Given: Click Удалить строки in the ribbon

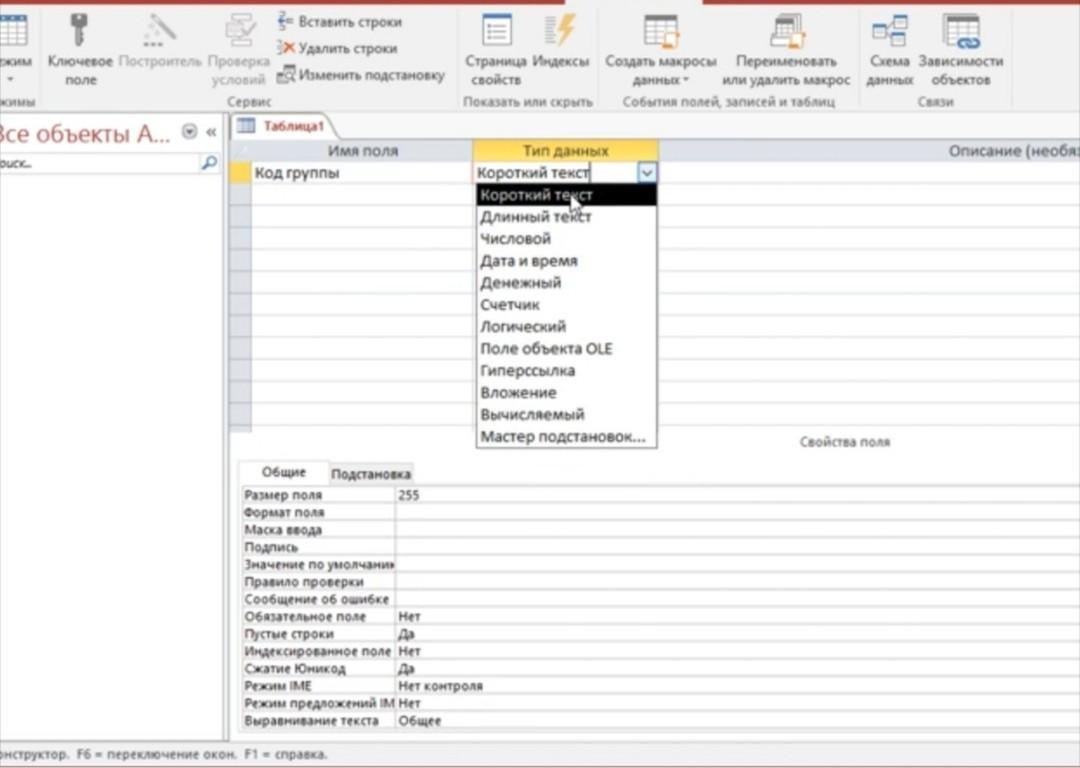Looking at the screenshot, I should pos(338,49).
